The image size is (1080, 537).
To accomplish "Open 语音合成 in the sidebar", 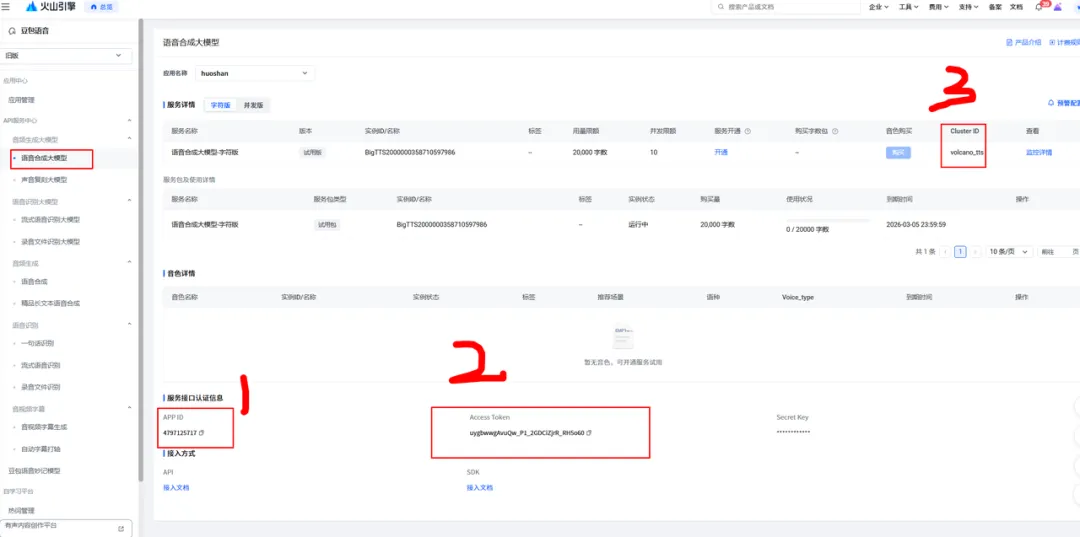I will (x=34, y=281).
